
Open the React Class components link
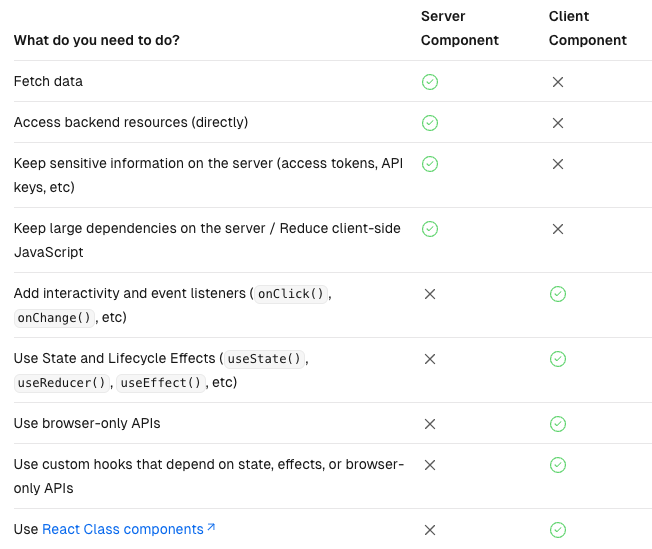click(122, 529)
